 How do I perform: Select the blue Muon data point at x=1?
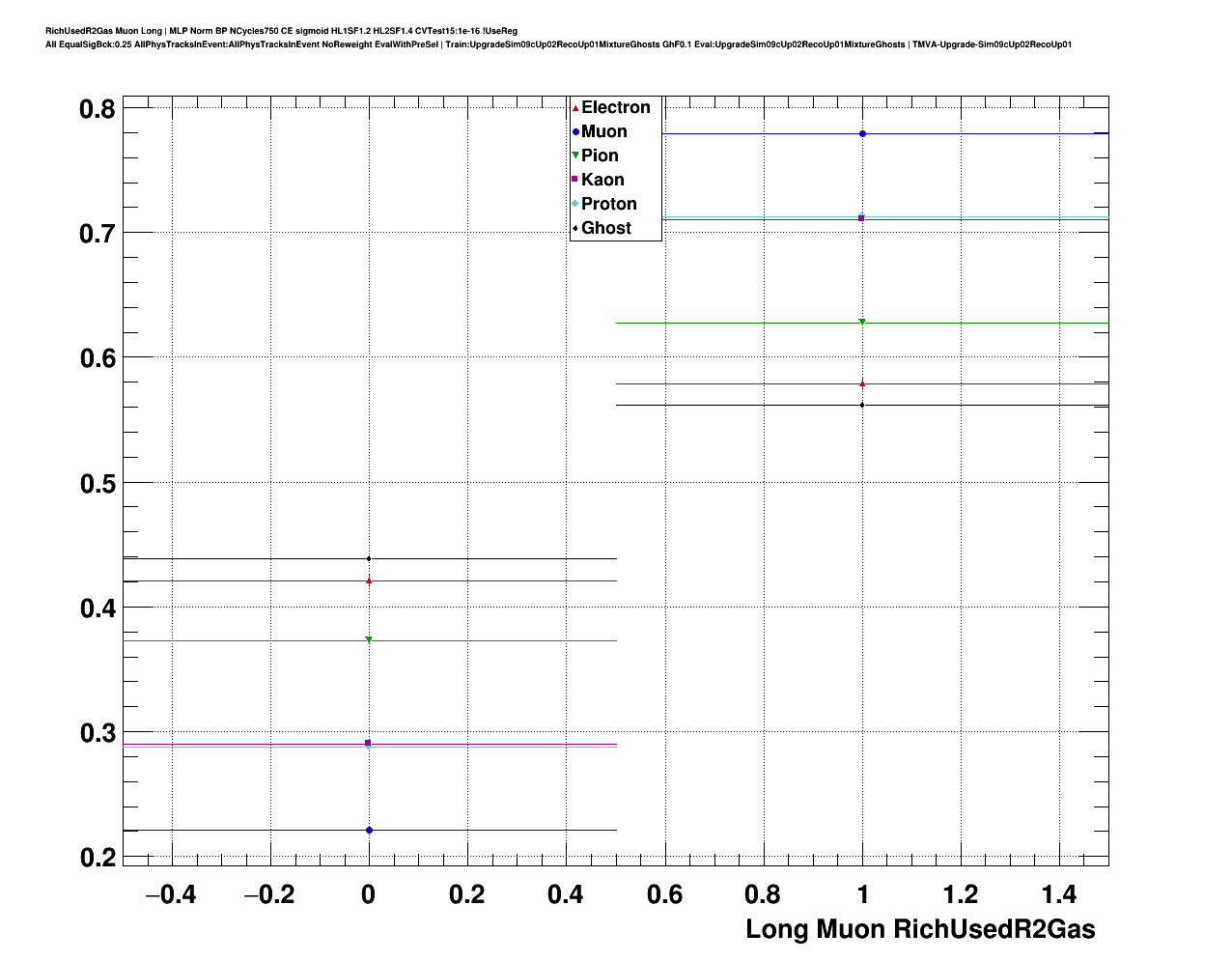coord(862,134)
